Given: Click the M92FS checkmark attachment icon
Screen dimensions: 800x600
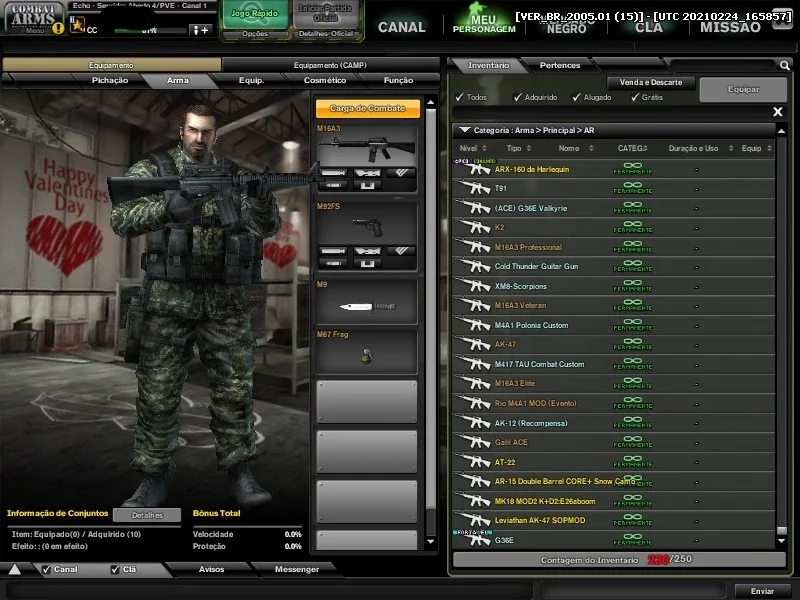Looking at the screenshot, I should (x=401, y=251).
